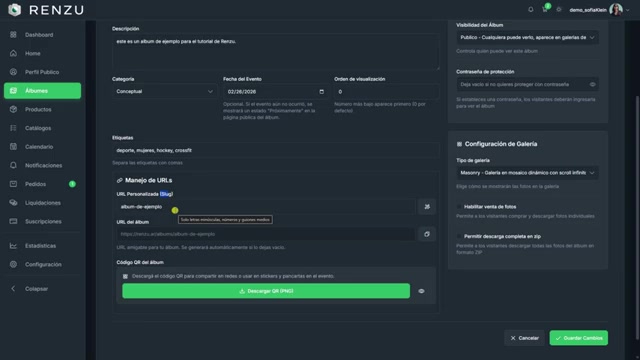Image resolution: width=640 pixels, height=360 pixels.
Task: Click the Suscripciones card icon
Action: pos(13,221)
